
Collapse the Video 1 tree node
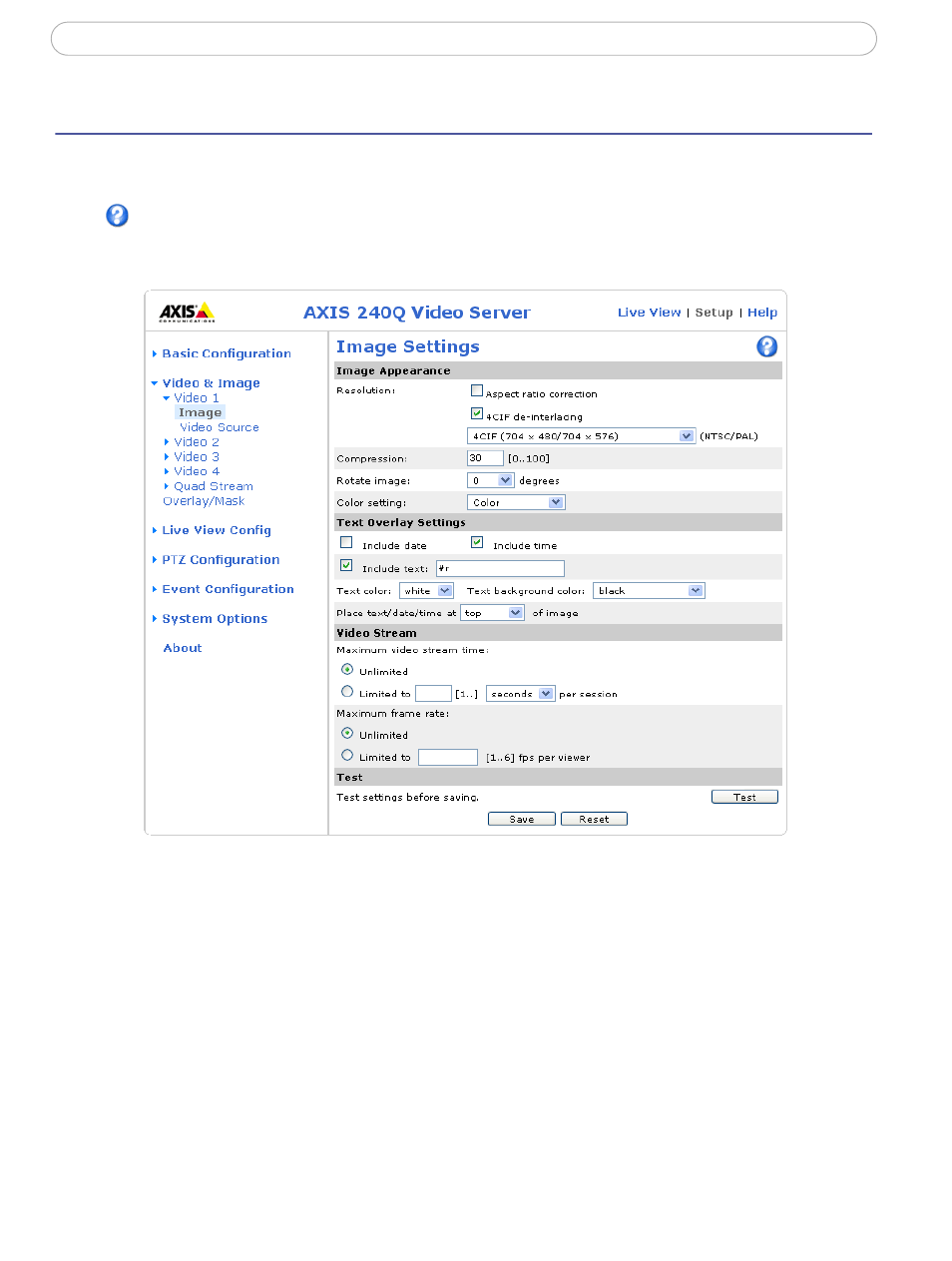coord(167,398)
